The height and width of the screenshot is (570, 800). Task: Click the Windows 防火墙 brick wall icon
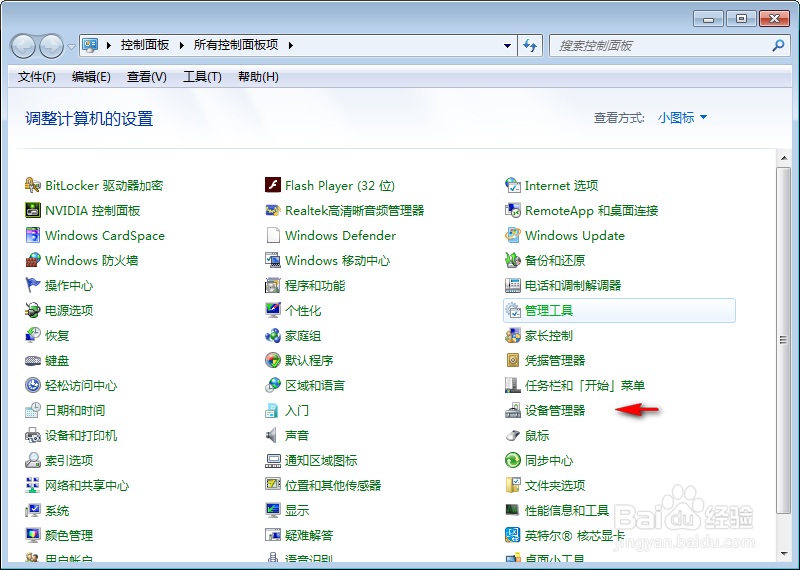coord(33,260)
